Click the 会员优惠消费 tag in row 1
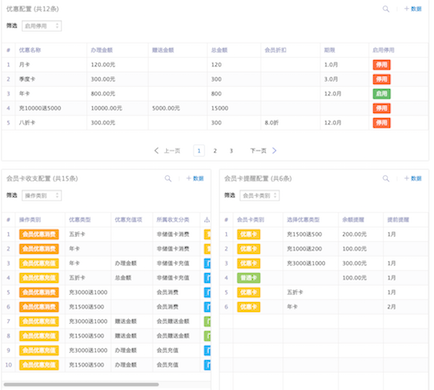Viewport: 434px width, 390px height. point(39,234)
